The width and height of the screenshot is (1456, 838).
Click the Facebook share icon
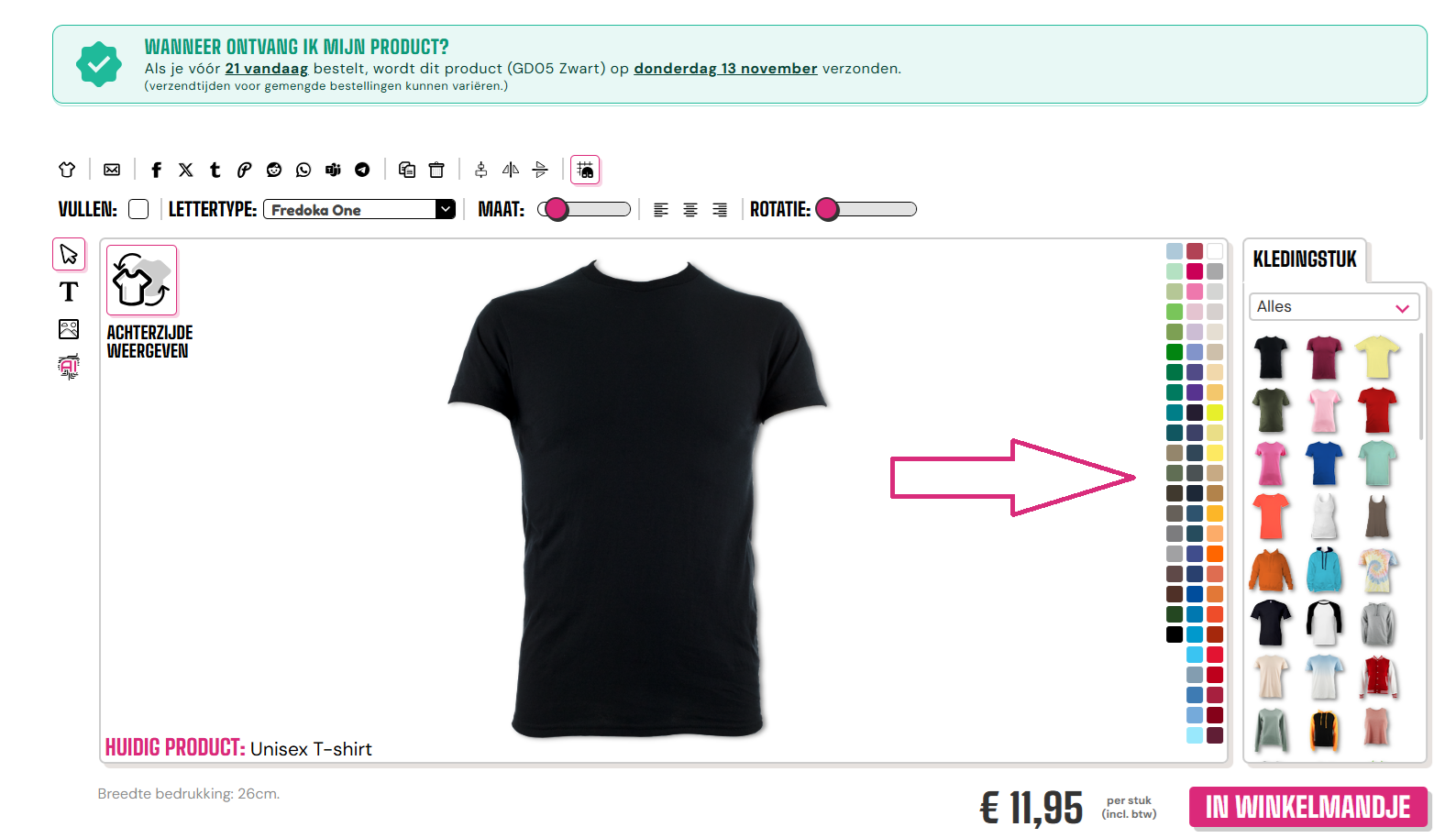tap(156, 170)
